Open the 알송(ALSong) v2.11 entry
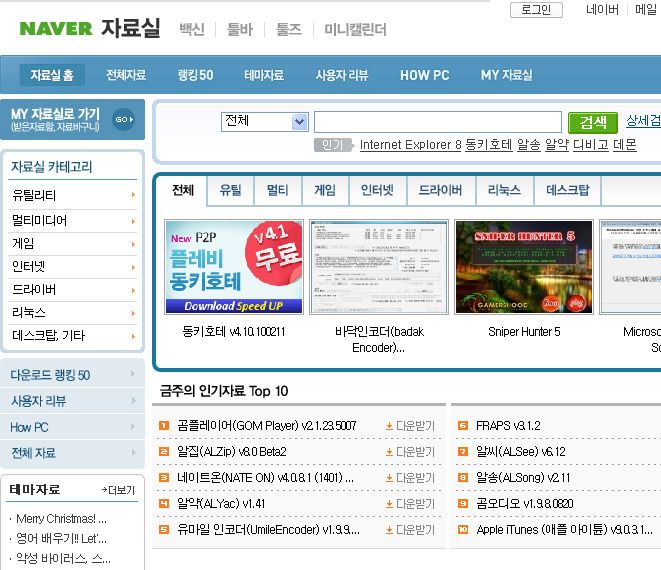Image resolution: width=661 pixels, height=570 pixels. 523,478
